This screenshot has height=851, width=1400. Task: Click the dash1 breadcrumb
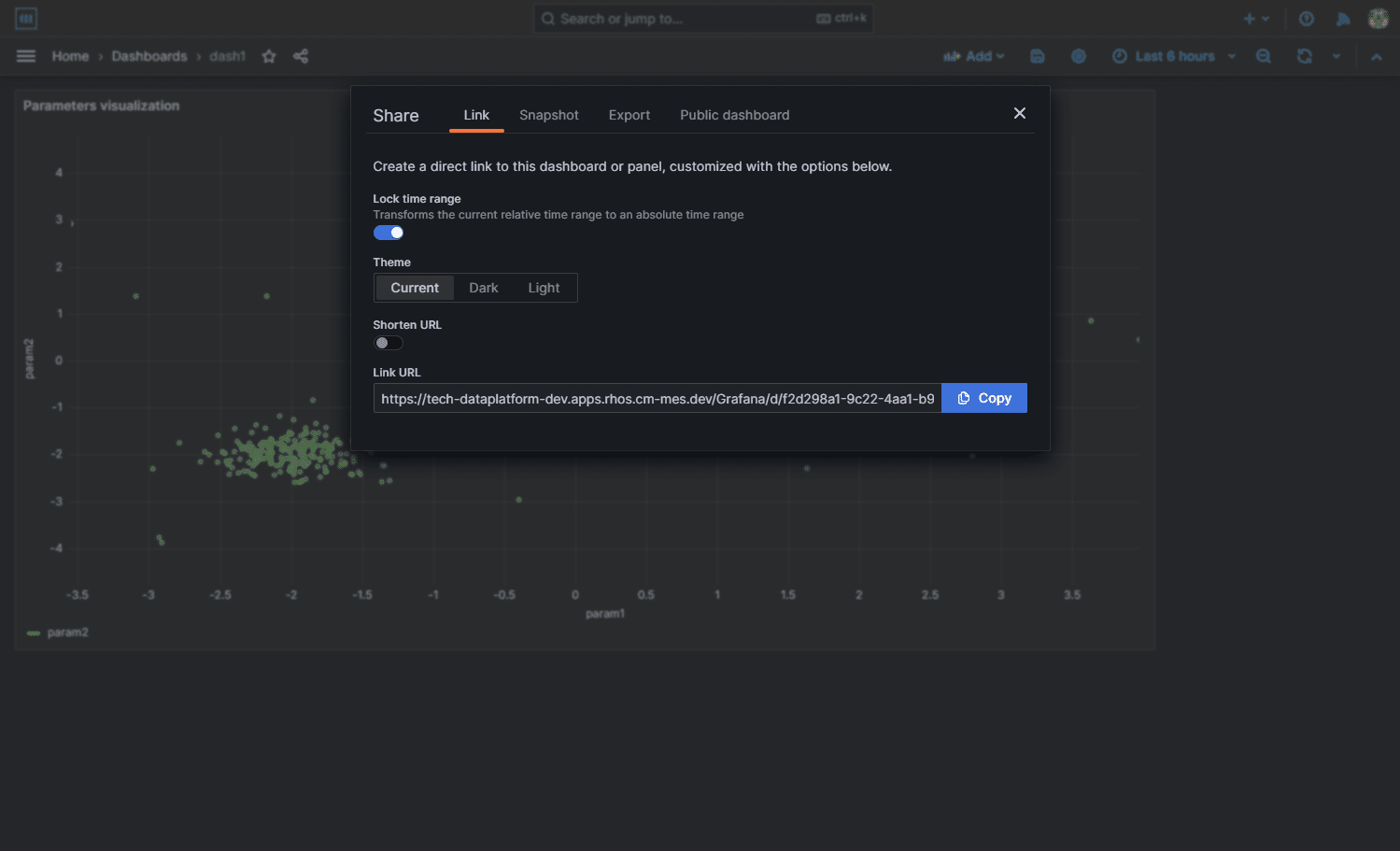tap(227, 56)
